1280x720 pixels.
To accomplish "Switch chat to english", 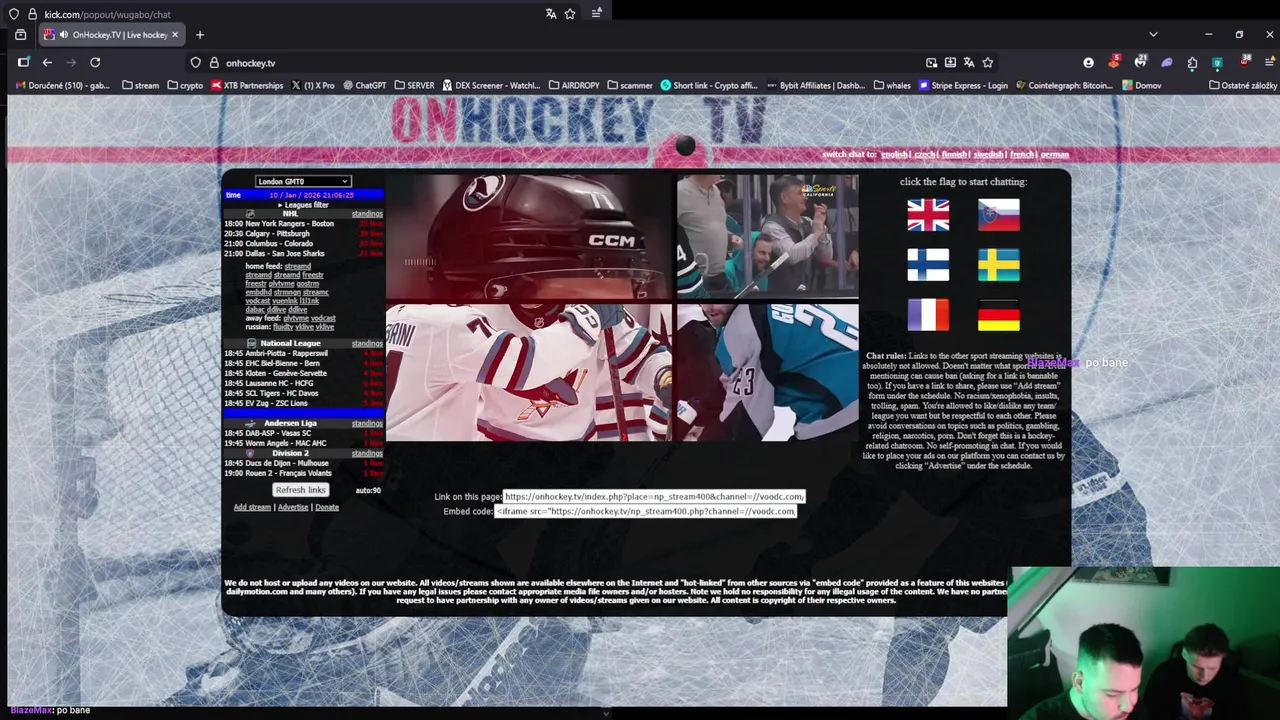I will [894, 154].
